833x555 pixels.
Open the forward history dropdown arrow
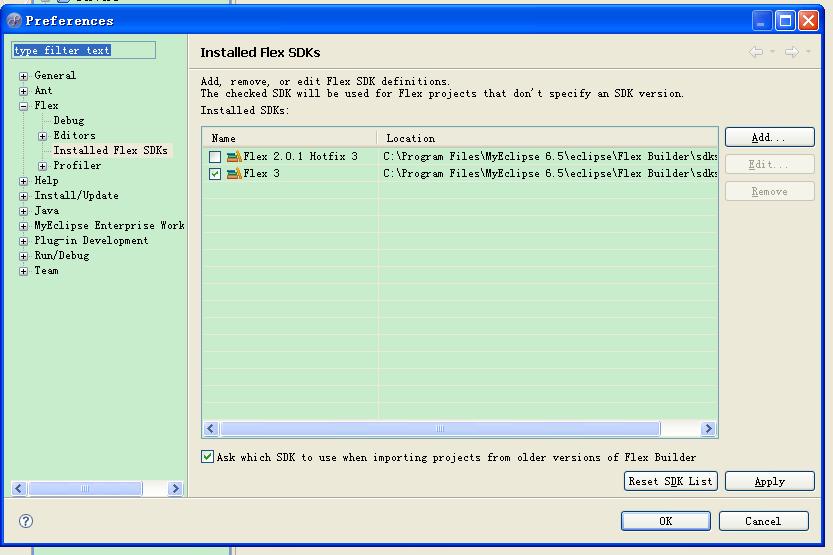coord(808,52)
